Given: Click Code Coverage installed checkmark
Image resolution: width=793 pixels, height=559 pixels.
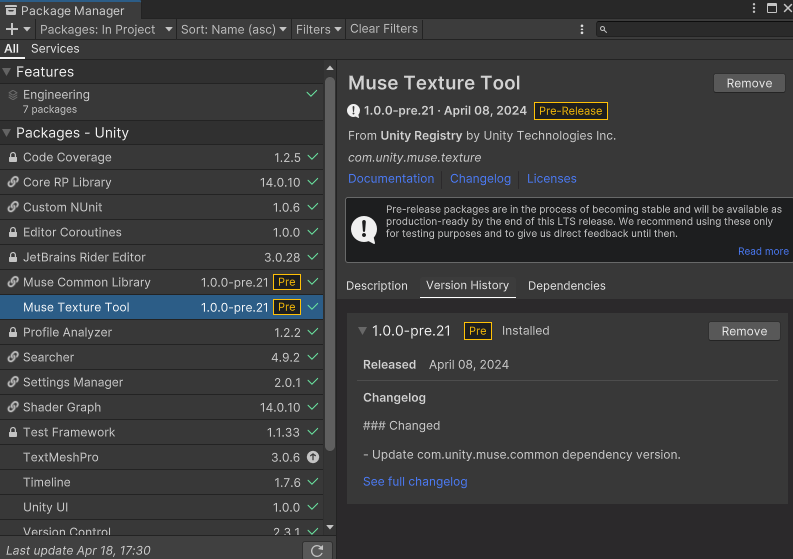Looking at the screenshot, I should [313, 157].
